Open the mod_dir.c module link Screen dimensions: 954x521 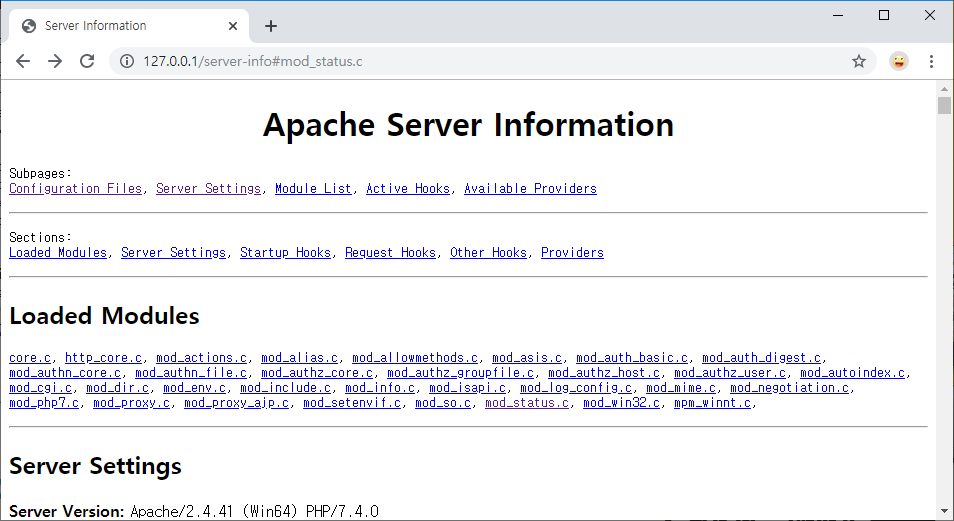(117, 388)
